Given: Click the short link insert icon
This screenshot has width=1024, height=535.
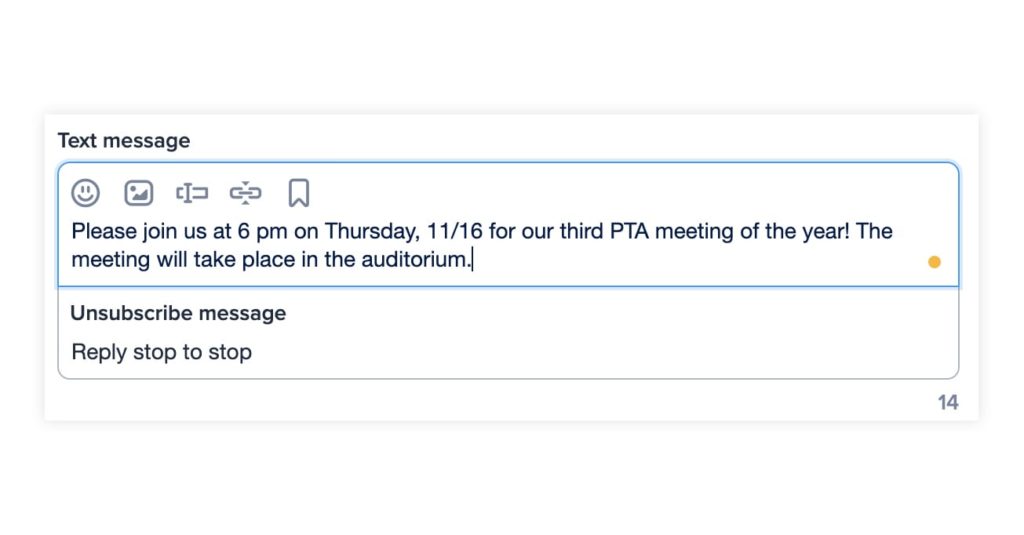Looking at the screenshot, I should click(x=245, y=193).
